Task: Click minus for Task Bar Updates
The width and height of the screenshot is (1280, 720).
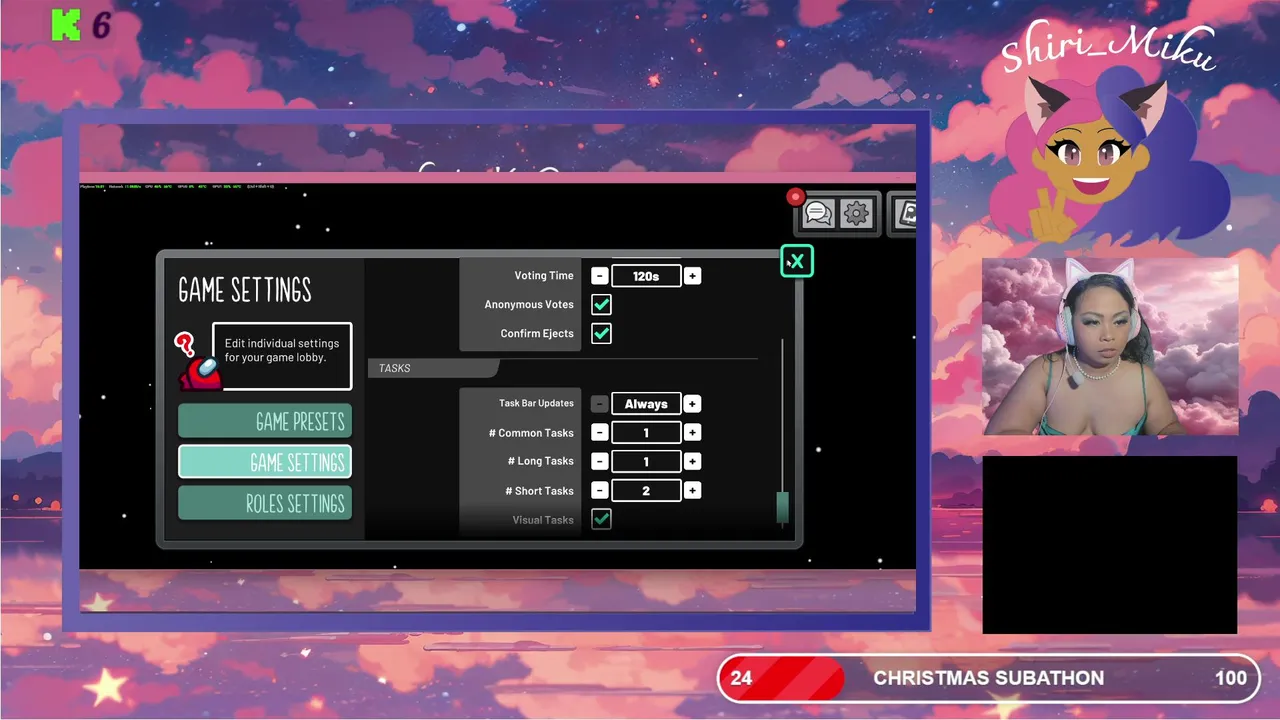Action: pos(599,404)
